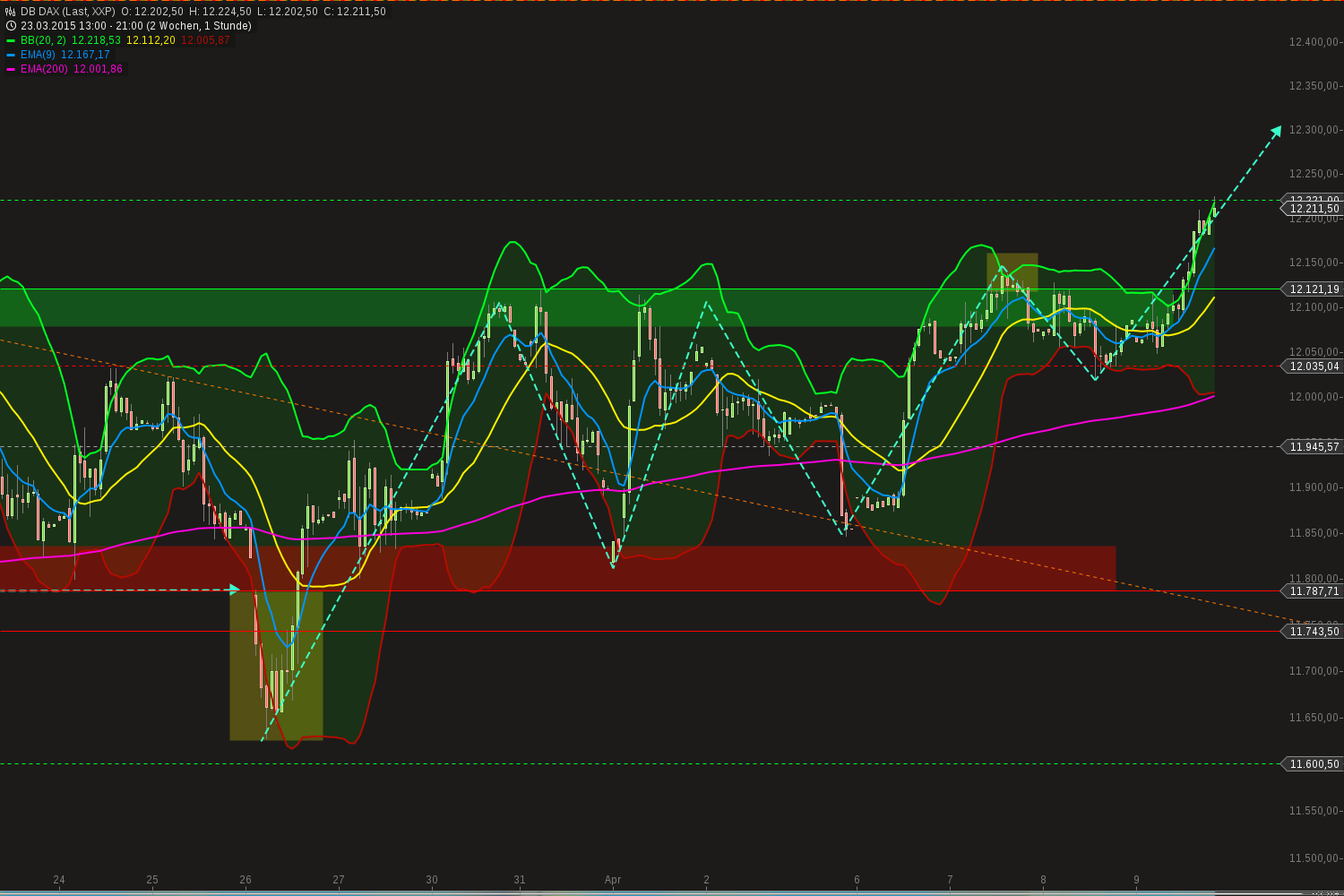This screenshot has width=1344, height=896.
Task: Click the green dashed line tag 11.600,50
Action: [1314, 764]
